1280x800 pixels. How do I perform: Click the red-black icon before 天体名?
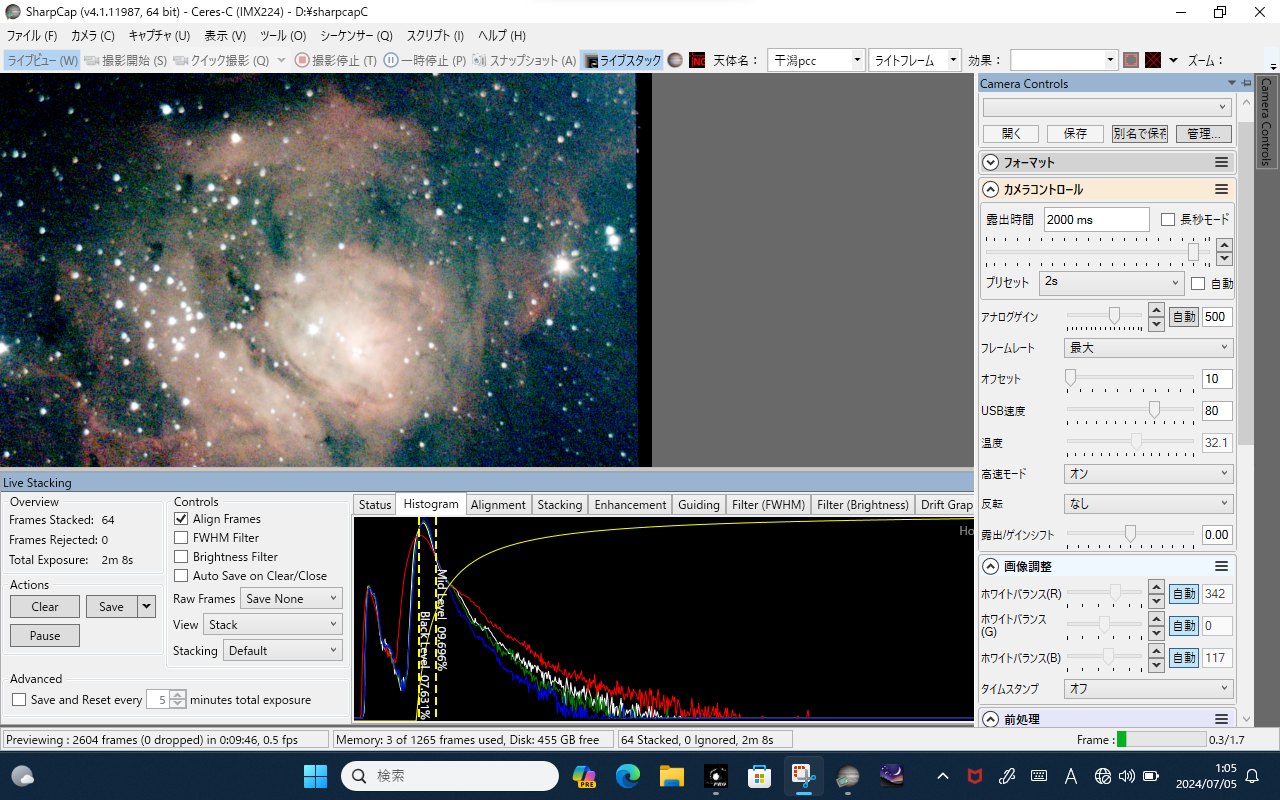(697, 60)
